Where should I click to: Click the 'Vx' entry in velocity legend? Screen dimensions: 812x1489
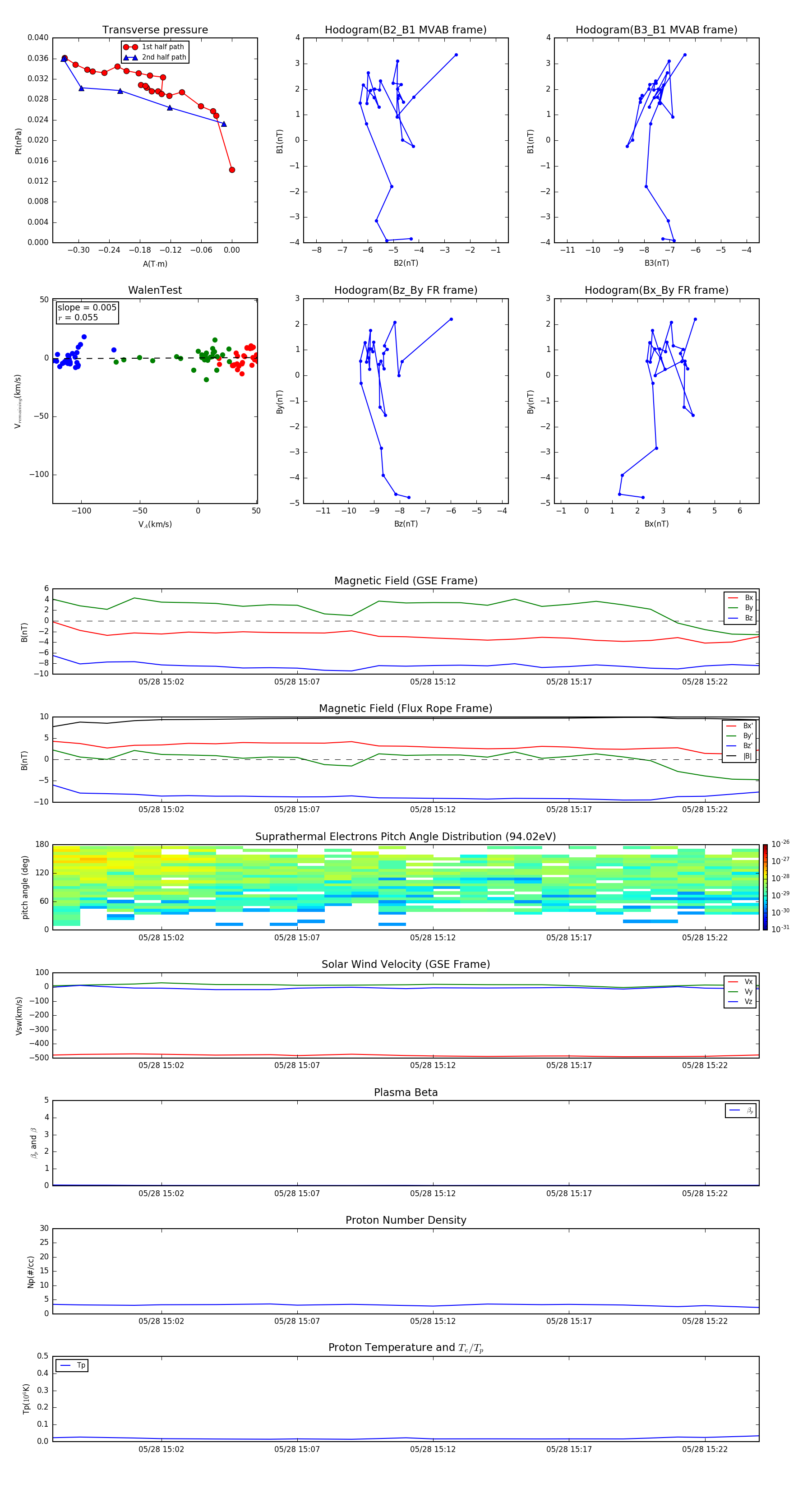pyautogui.click(x=740, y=981)
